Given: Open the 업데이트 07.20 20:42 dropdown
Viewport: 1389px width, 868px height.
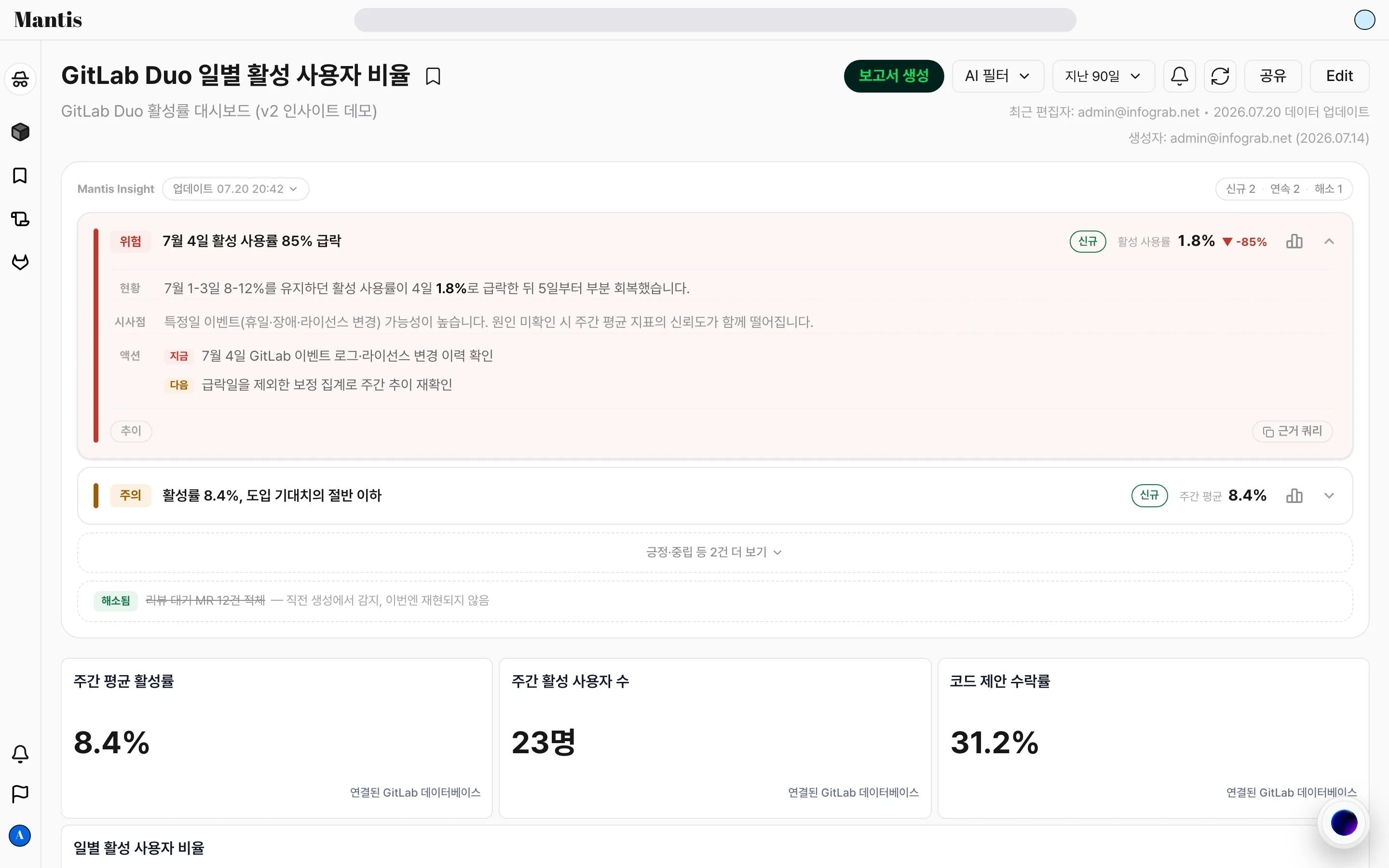Looking at the screenshot, I should [x=235, y=189].
